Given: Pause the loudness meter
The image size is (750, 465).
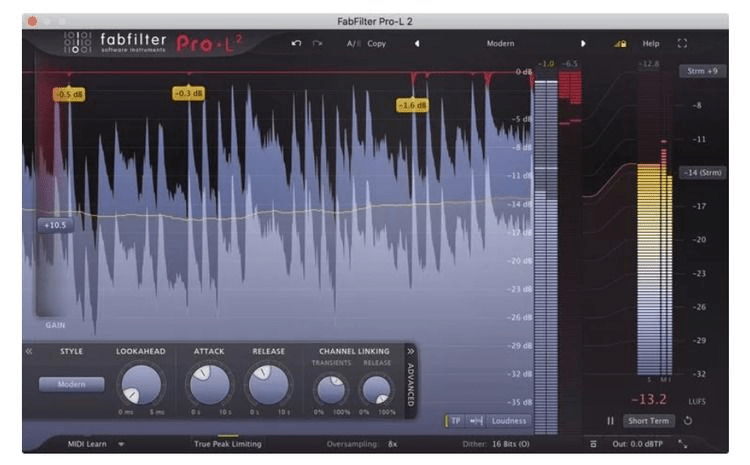Looking at the screenshot, I should (610, 421).
